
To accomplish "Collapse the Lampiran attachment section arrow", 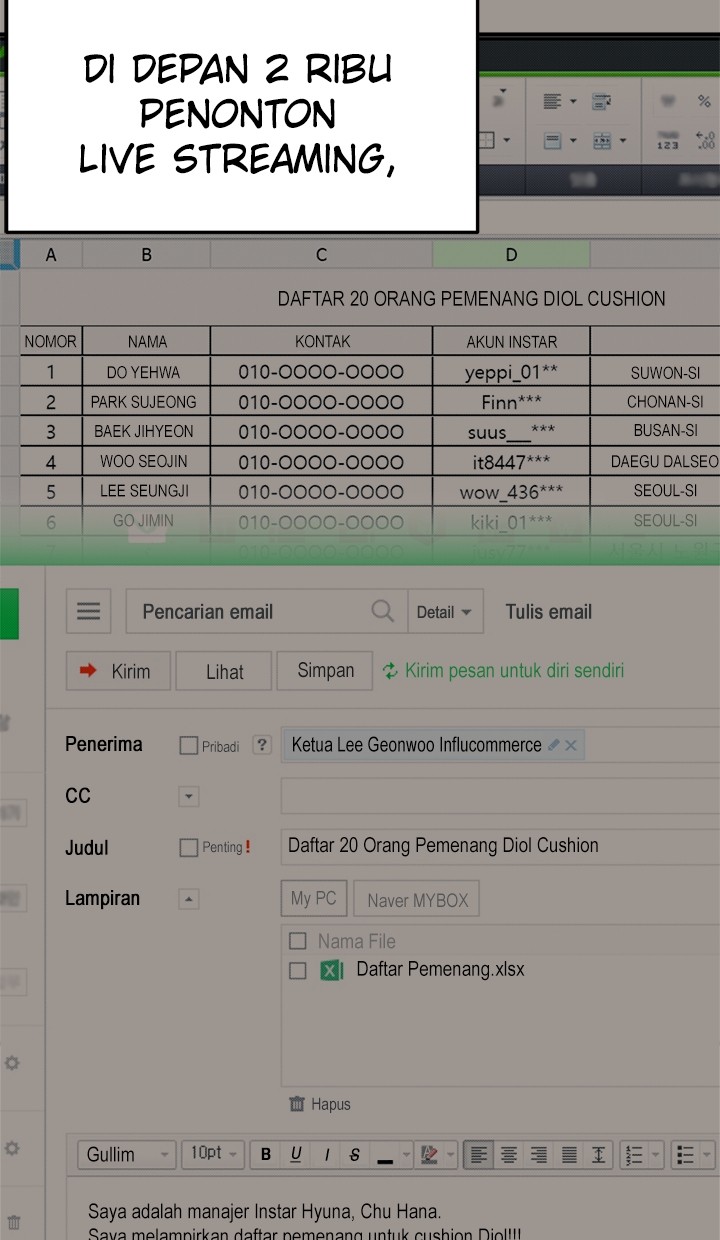I will [x=189, y=899].
